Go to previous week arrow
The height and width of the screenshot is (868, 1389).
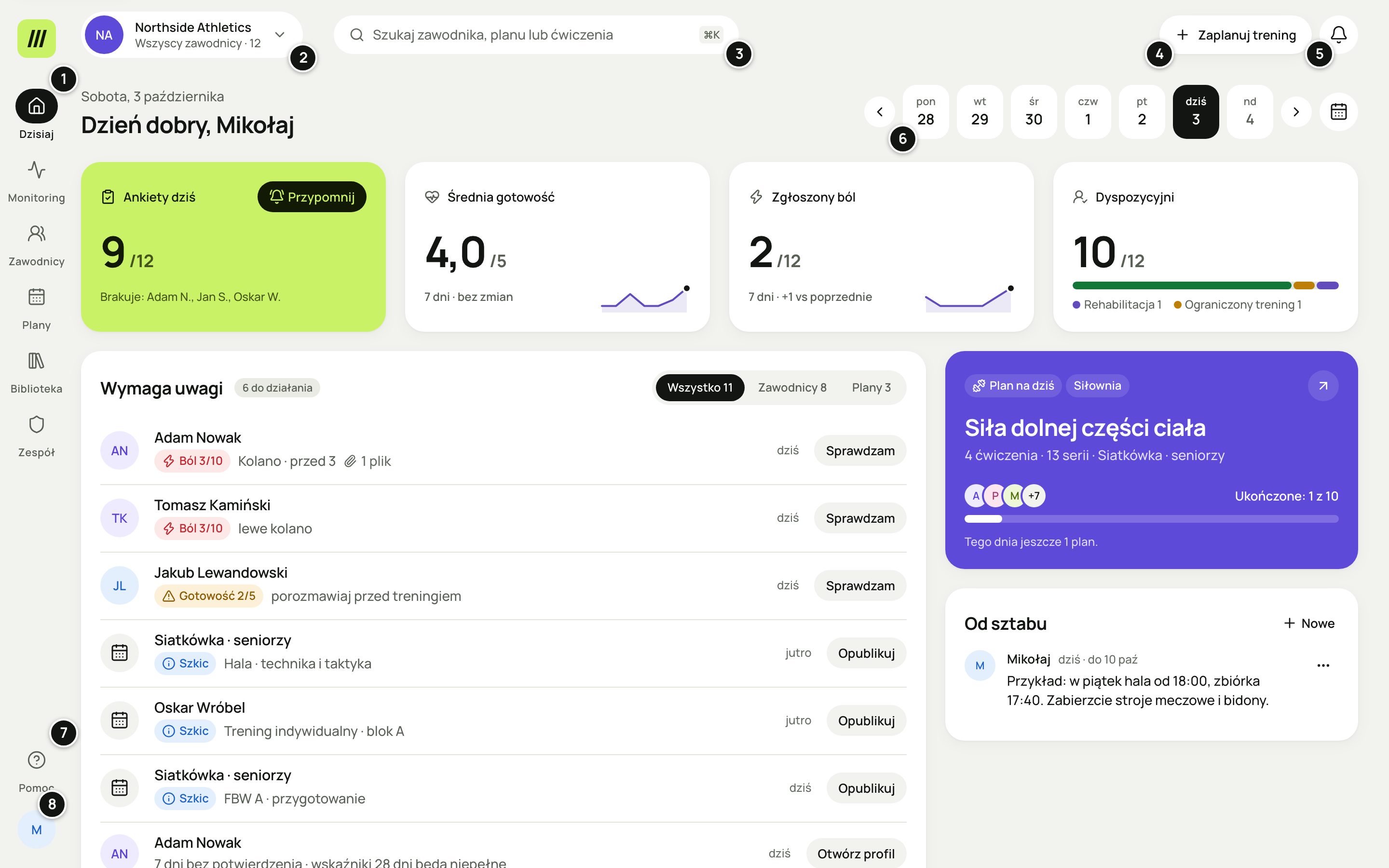click(x=879, y=111)
